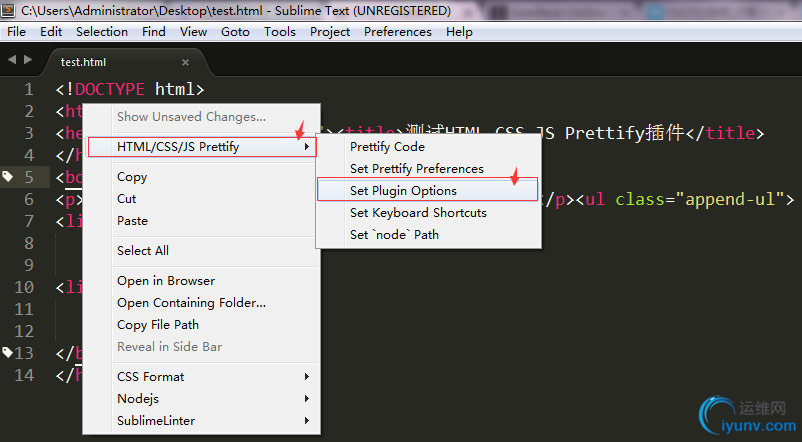Click the bookmark icon on line 5
This screenshot has height=442, width=802.
pos(8,177)
